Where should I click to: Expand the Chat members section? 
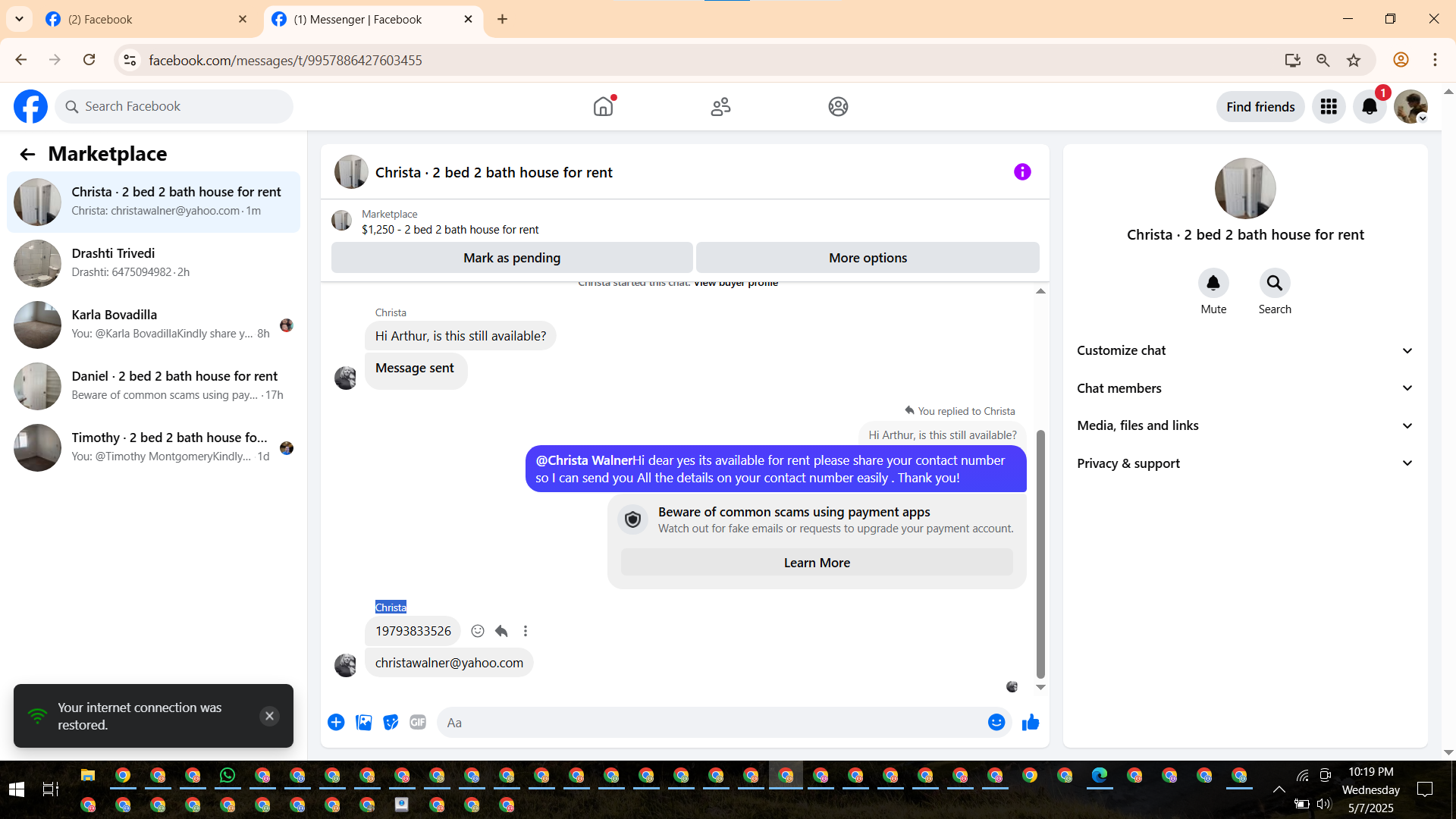coord(1245,388)
